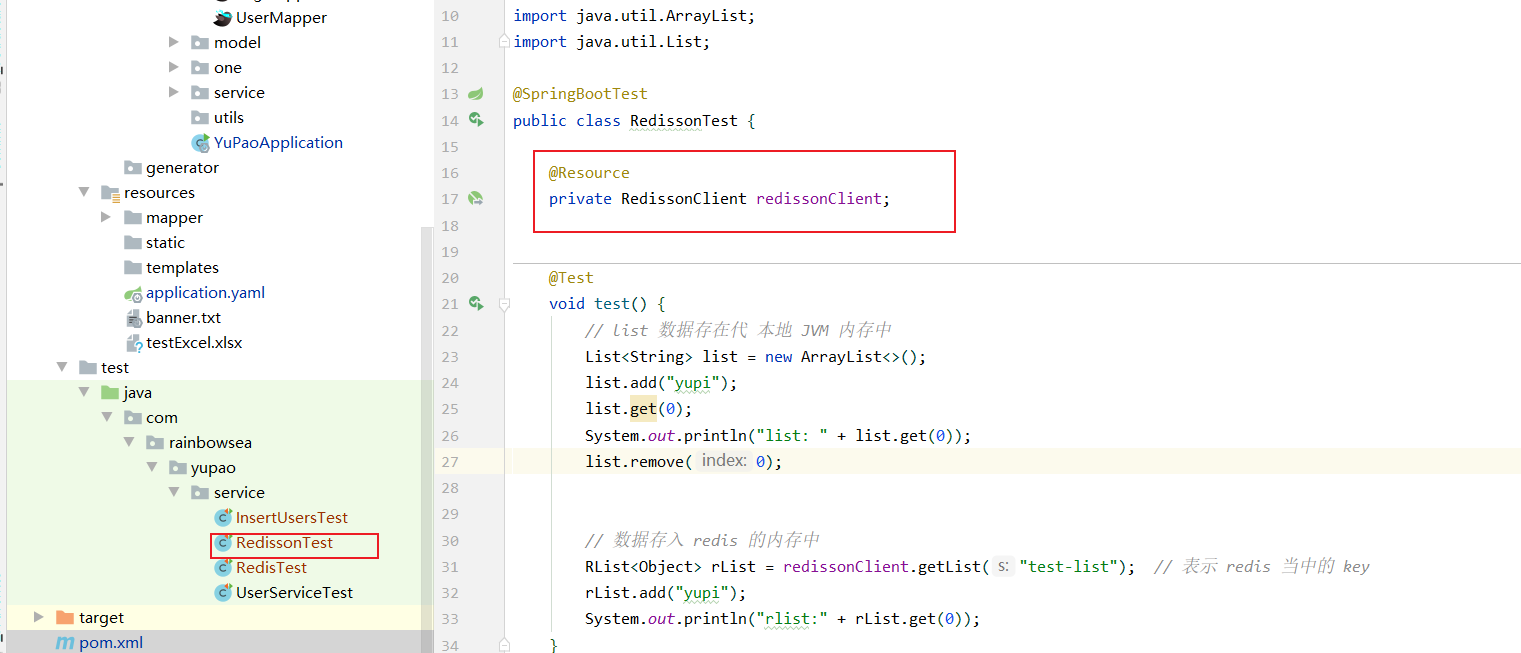Image resolution: width=1521 pixels, height=653 pixels.
Task: Click the bean injection gutter icon for redissonClient
Action: pos(476,199)
